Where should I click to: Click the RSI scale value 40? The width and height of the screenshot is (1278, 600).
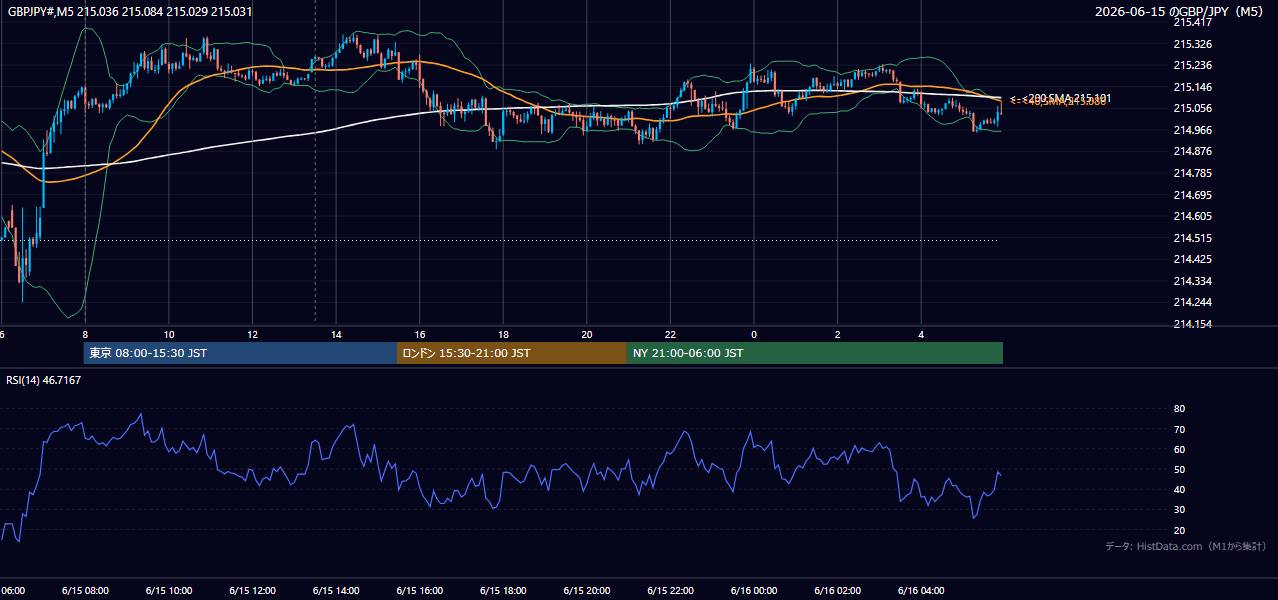coord(1180,489)
